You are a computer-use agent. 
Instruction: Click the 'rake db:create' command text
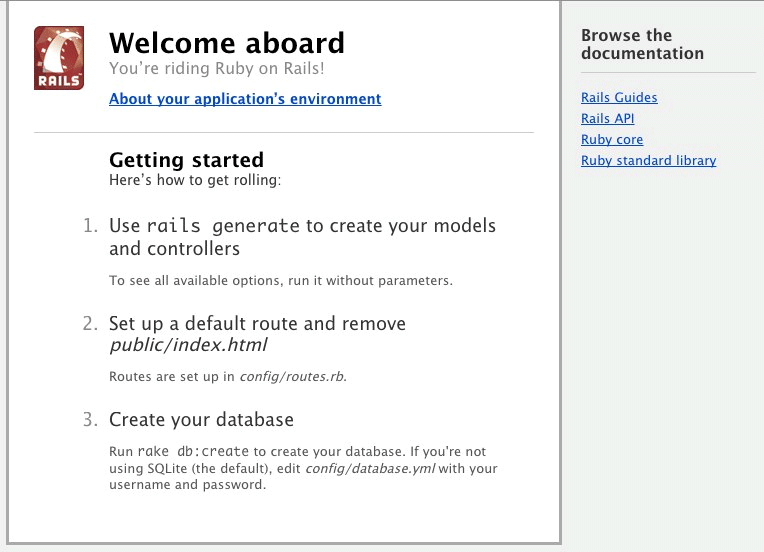(193, 452)
